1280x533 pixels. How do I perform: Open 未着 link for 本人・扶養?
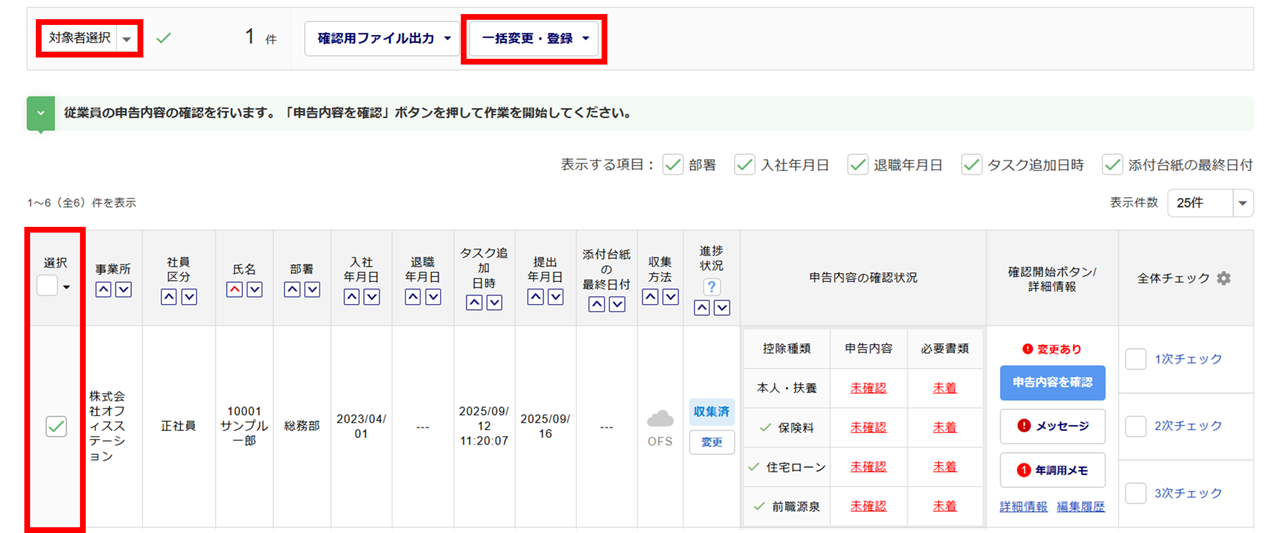click(x=945, y=388)
